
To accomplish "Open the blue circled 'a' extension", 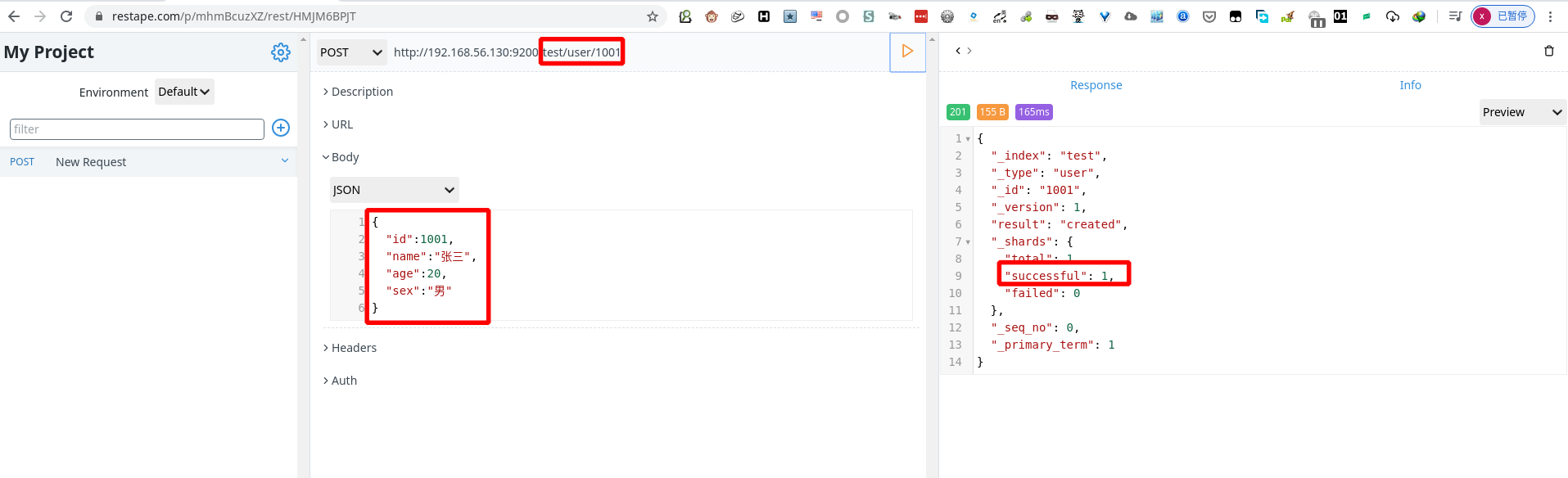I will click(x=1183, y=16).
